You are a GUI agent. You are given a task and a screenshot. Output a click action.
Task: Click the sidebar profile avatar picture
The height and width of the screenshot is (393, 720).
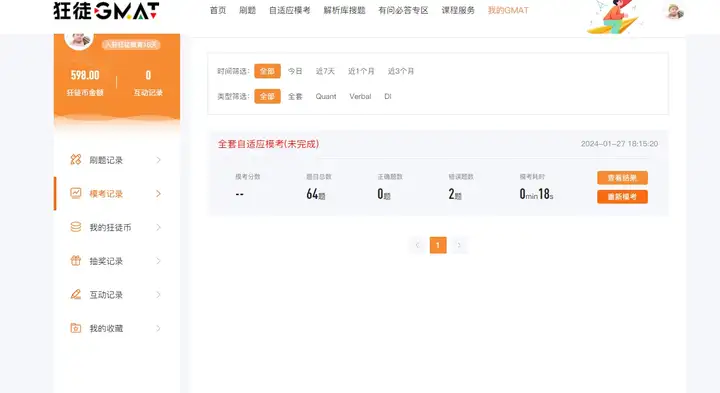(79, 41)
